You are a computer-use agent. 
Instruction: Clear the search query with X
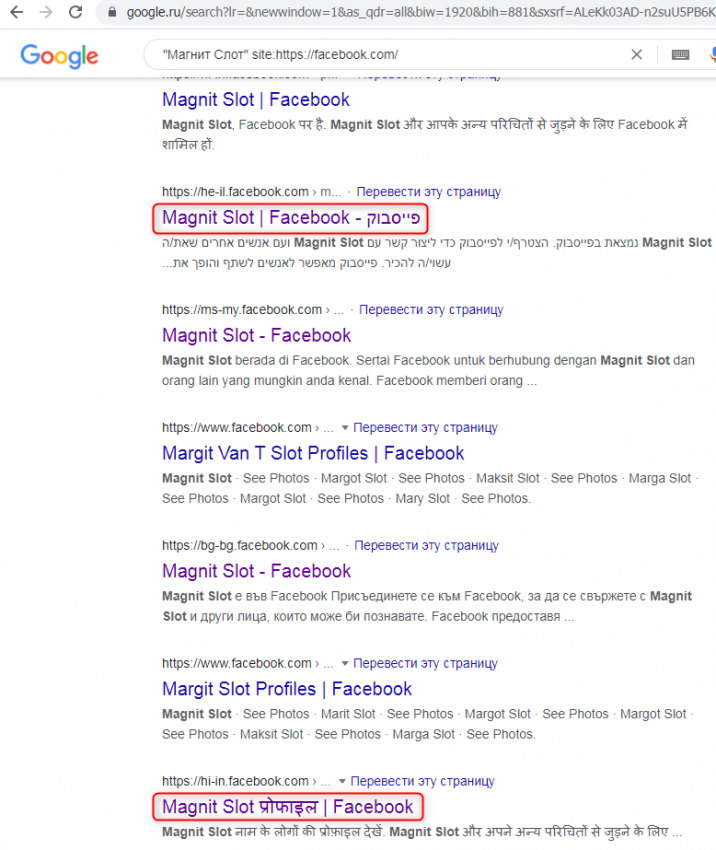(x=637, y=54)
